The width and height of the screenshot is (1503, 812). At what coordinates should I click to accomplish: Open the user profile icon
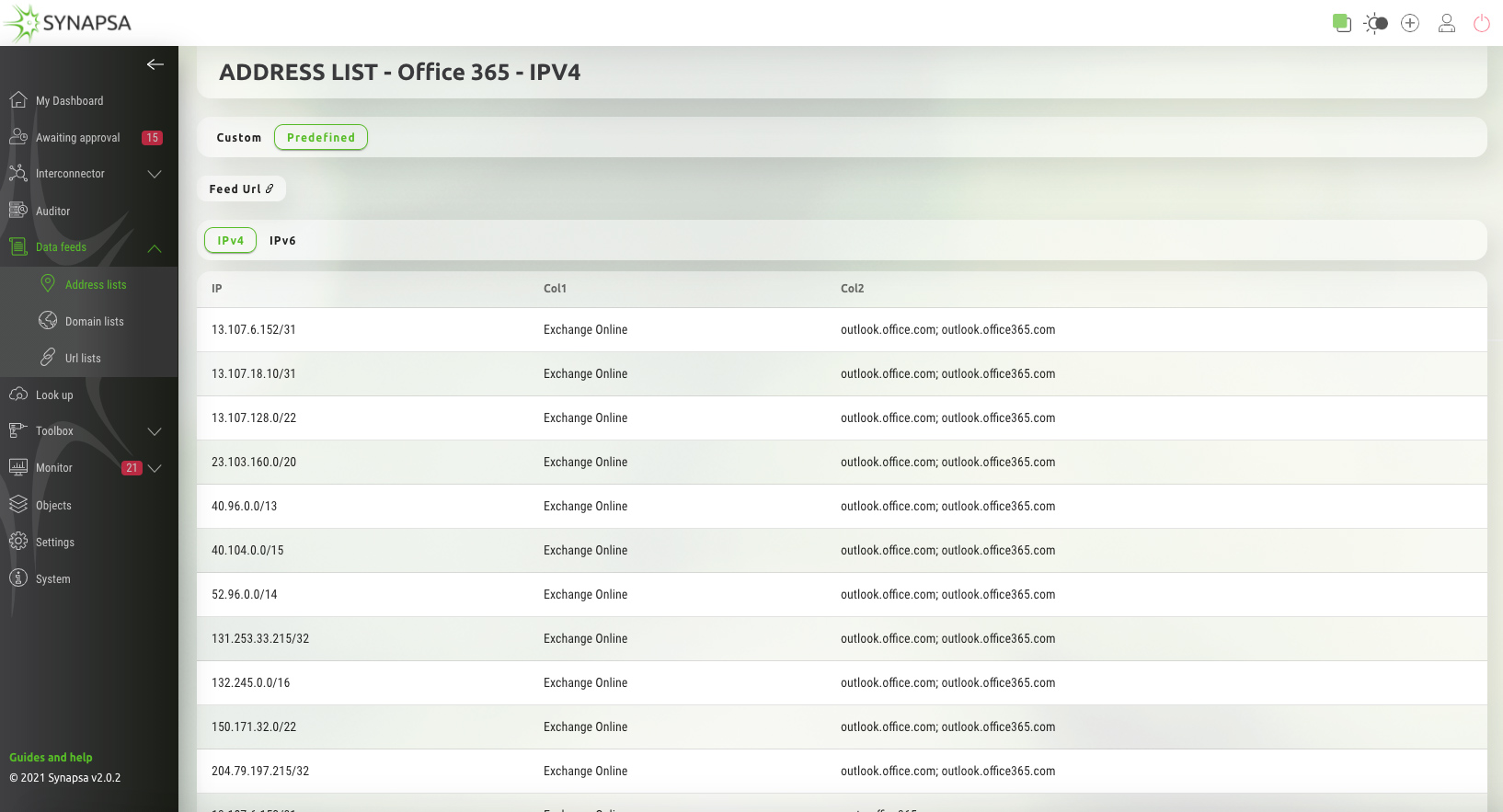pos(1447,23)
